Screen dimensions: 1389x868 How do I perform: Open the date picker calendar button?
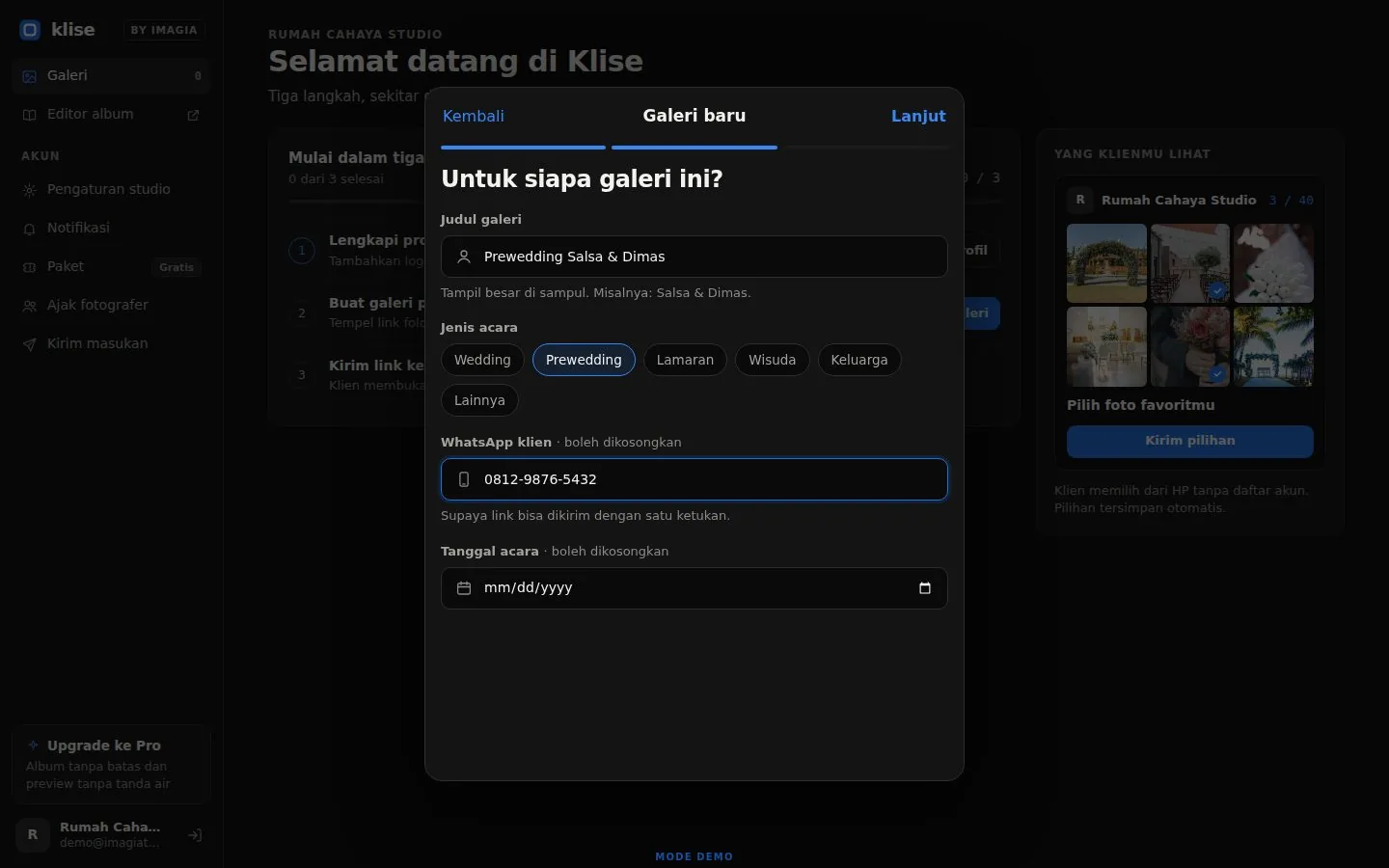(x=925, y=588)
